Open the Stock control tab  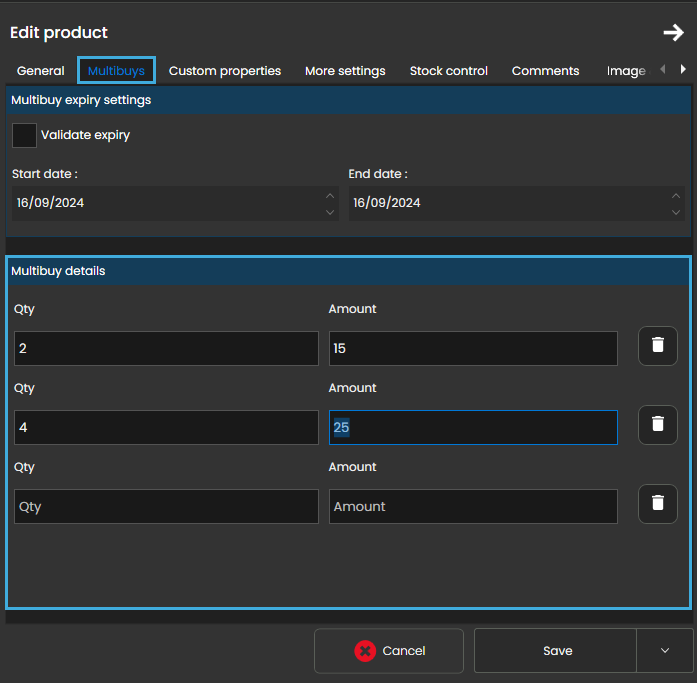(449, 71)
